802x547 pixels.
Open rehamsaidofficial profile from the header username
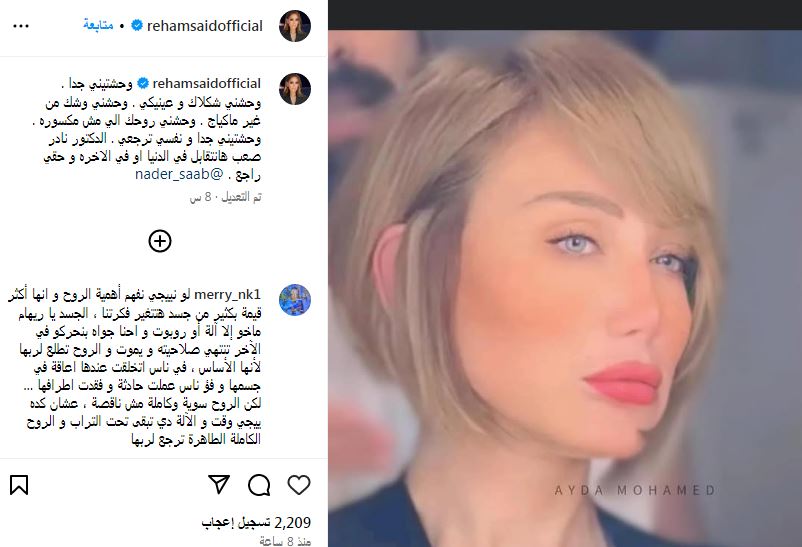[x=205, y=26]
